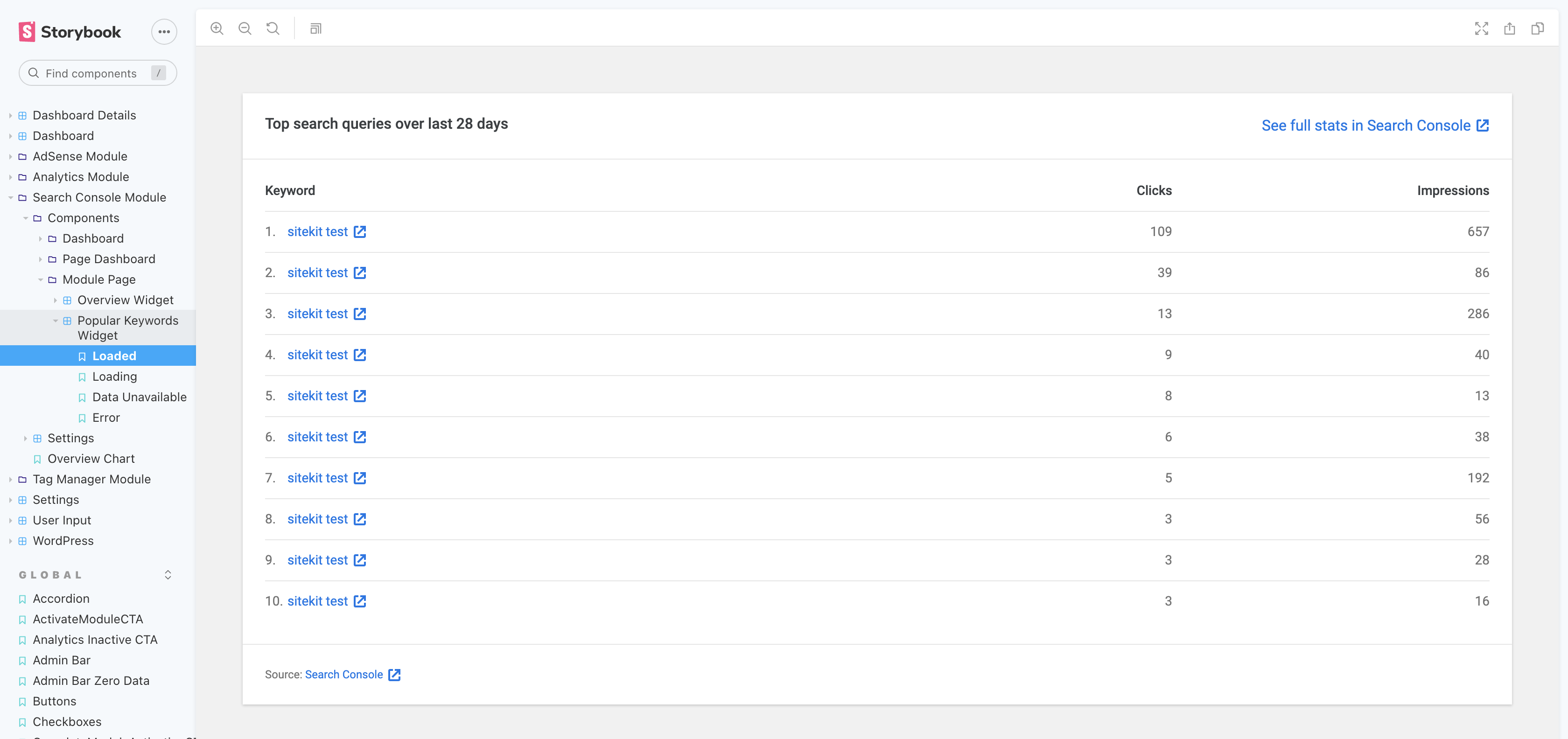Image resolution: width=1568 pixels, height=739 pixels.
Task: Collapse the GLOBAL section header control
Action: coord(168,574)
